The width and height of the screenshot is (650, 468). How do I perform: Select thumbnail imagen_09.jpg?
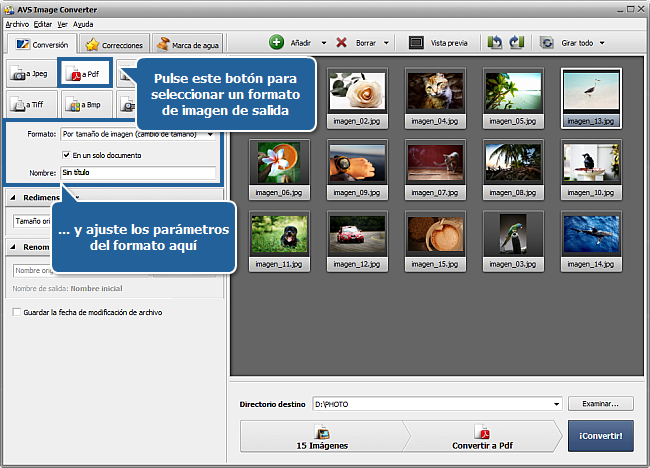click(357, 170)
